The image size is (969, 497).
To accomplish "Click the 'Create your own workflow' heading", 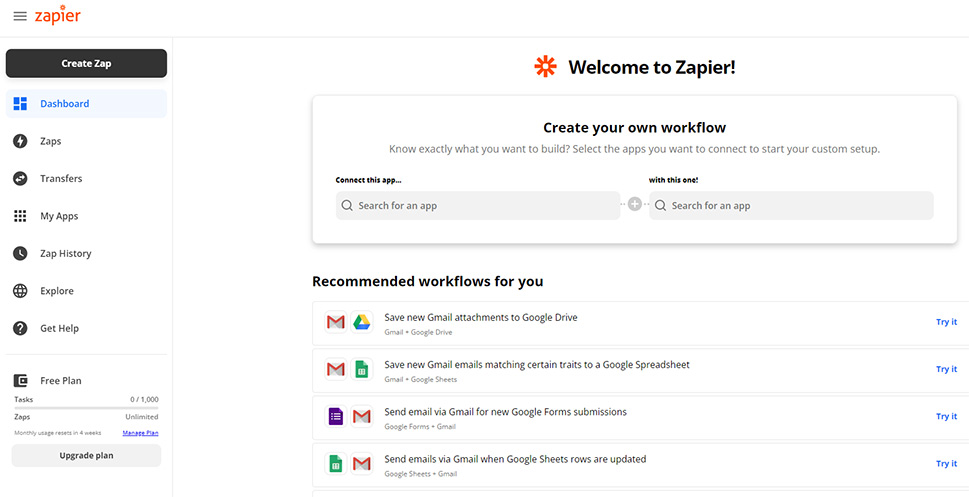I will click(635, 128).
